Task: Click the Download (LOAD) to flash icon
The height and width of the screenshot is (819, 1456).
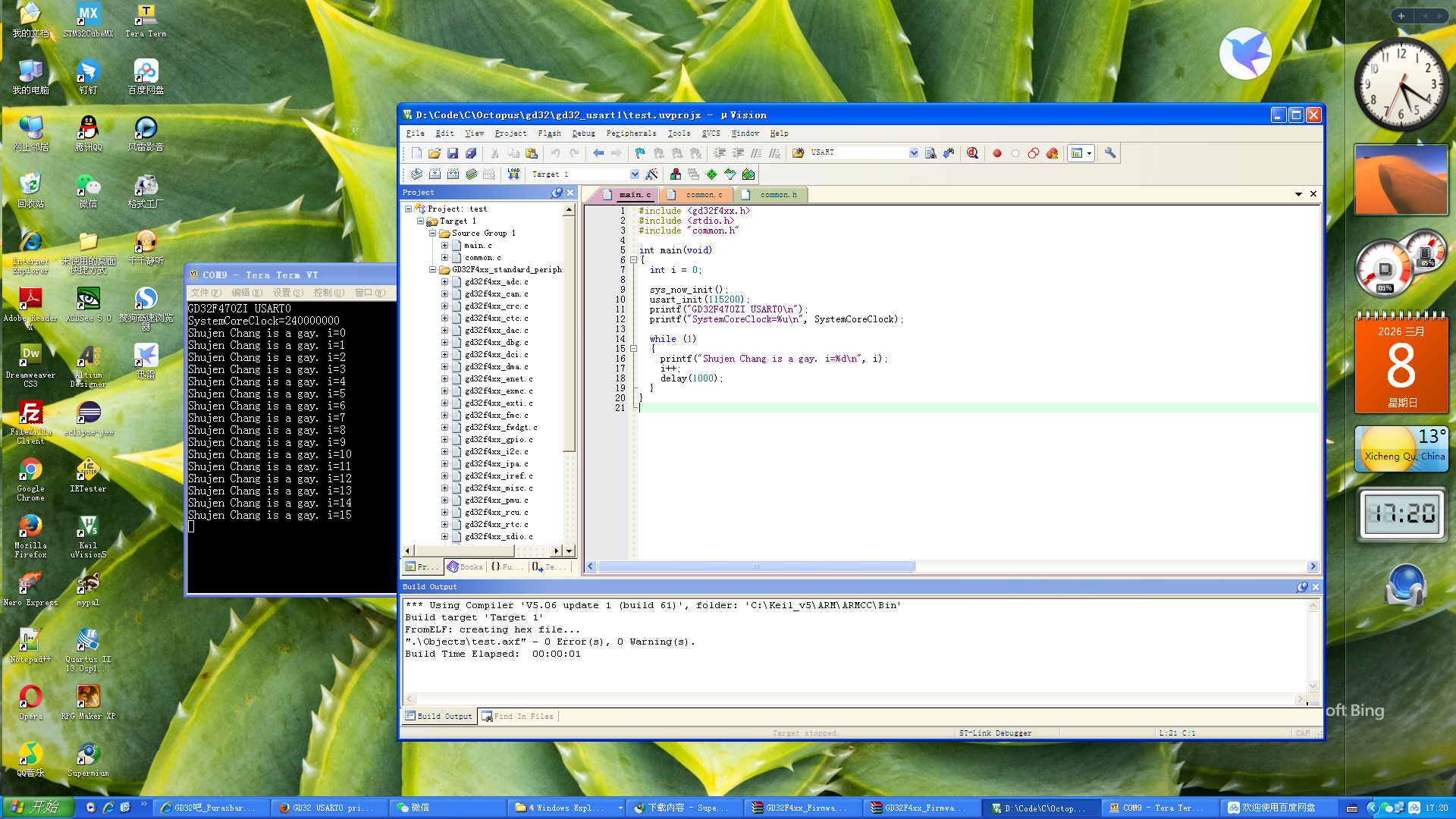Action: pyautogui.click(x=513, y=174)
